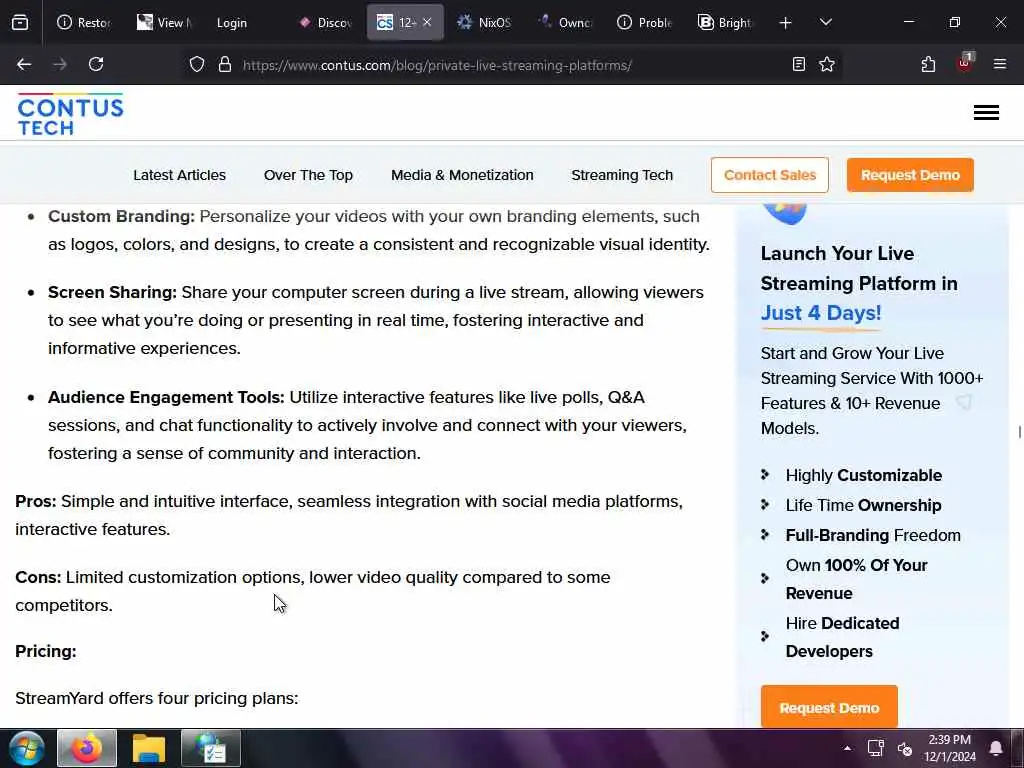Open Media & Monetization menu item

pos(462,175)
